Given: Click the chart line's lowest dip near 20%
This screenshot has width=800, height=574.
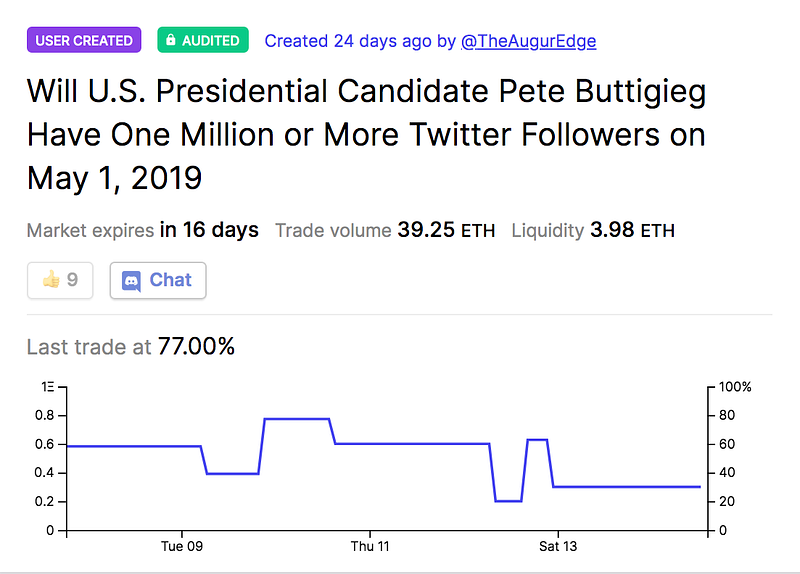Looking at the screenshot, I should [x=508, y=501].
